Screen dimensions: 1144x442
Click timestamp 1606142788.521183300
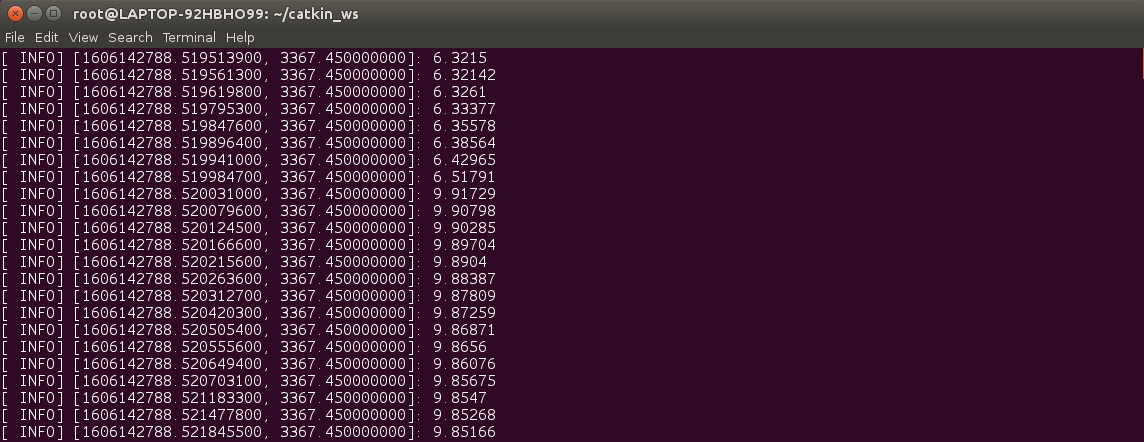click(x=174, y=398)
